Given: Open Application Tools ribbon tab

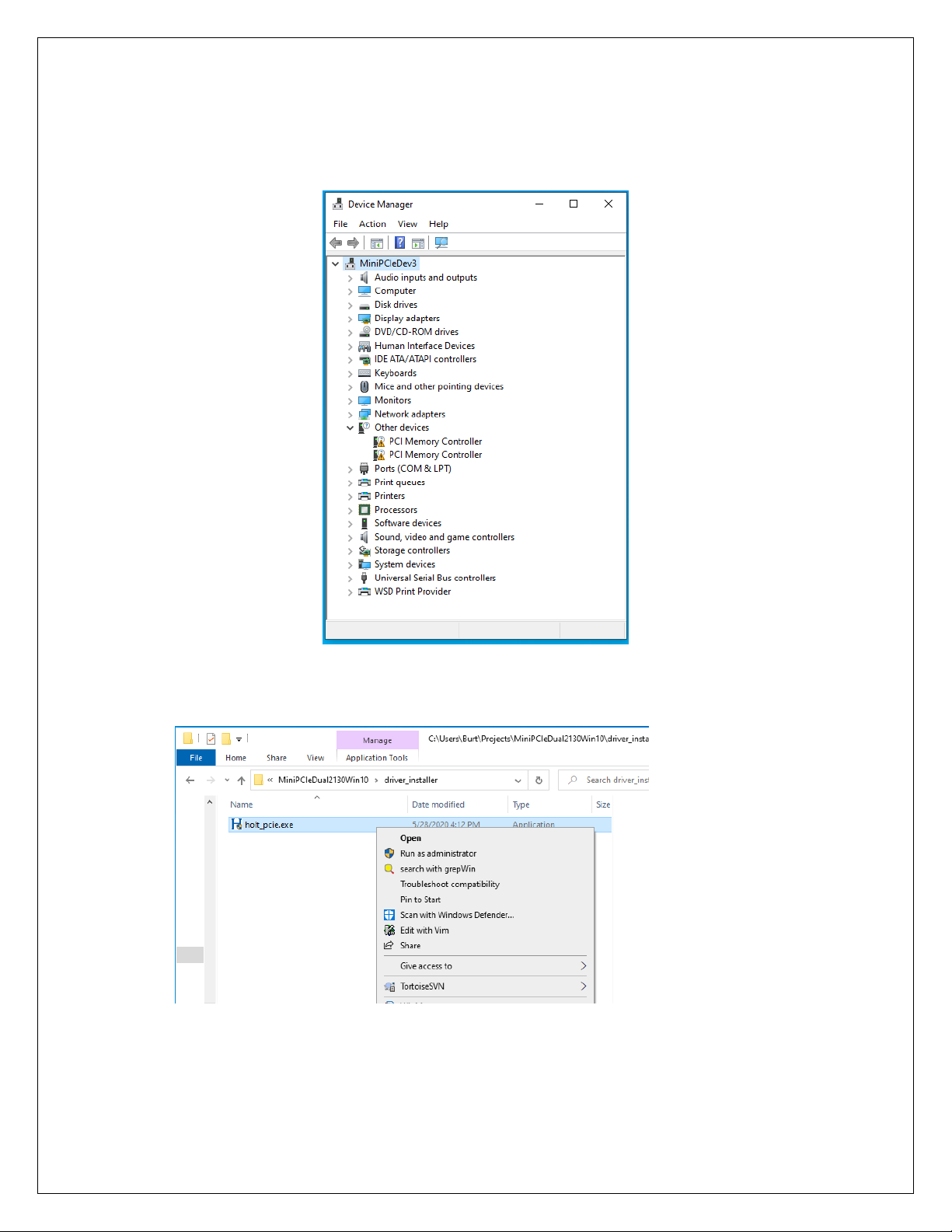Looking at the screenshot, I should (377, 758).
